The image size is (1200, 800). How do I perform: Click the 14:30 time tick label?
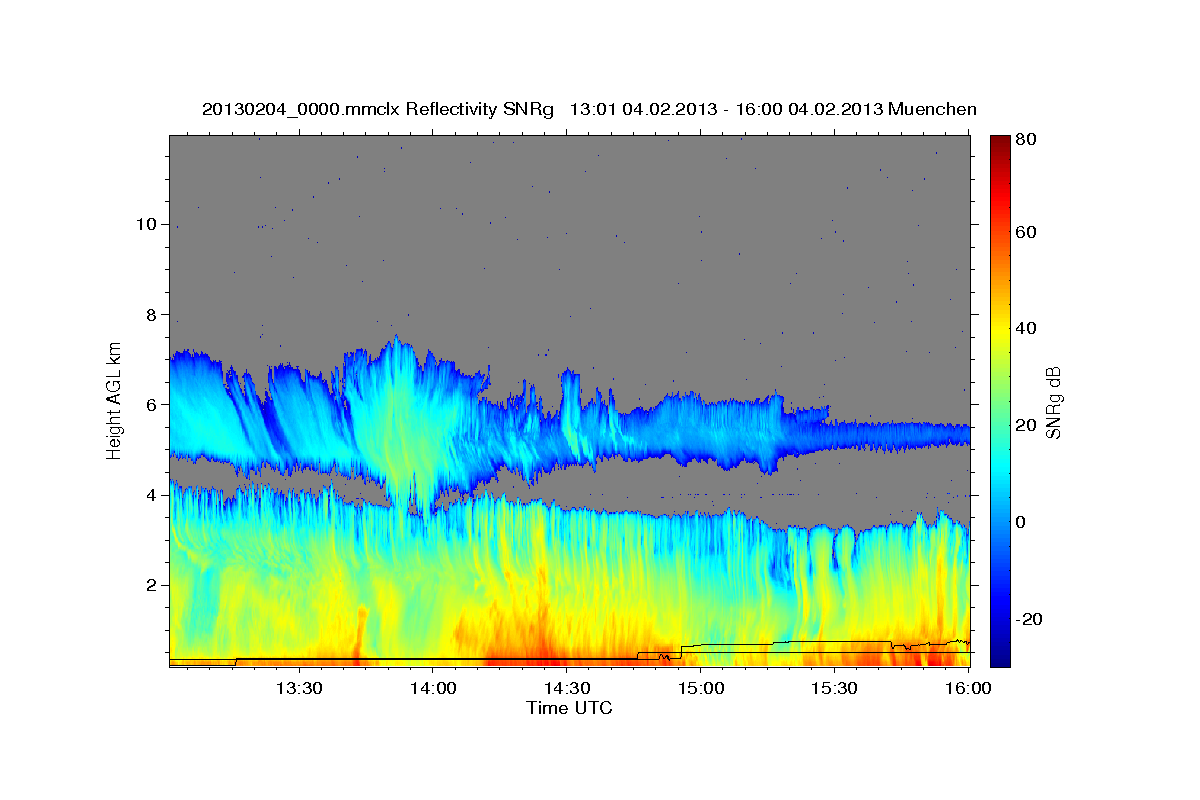pos(567,688)
